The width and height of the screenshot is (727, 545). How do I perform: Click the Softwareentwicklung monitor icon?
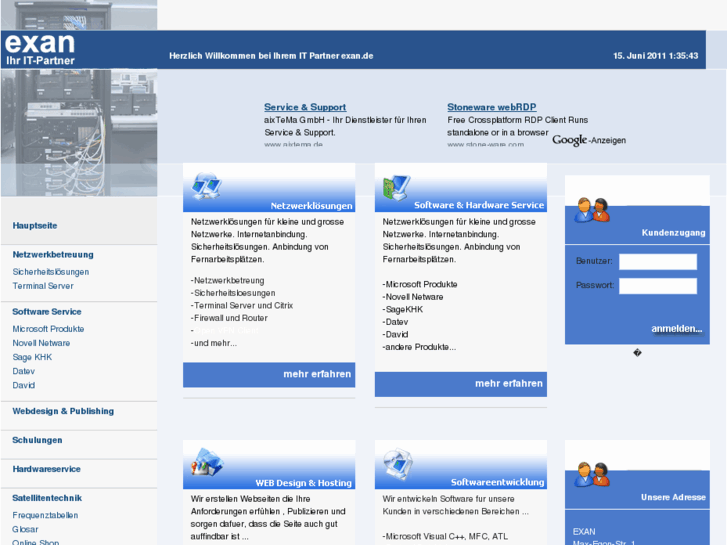pos(398,463)
